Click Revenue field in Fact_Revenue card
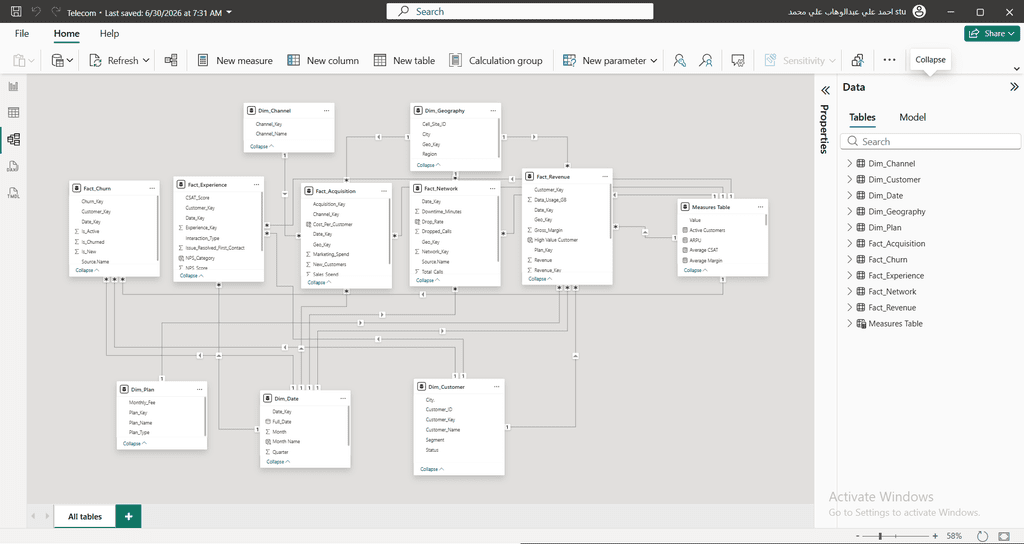Image resolution: width=1024 pixels, height=544 pixels. click(x=543, y=260)
